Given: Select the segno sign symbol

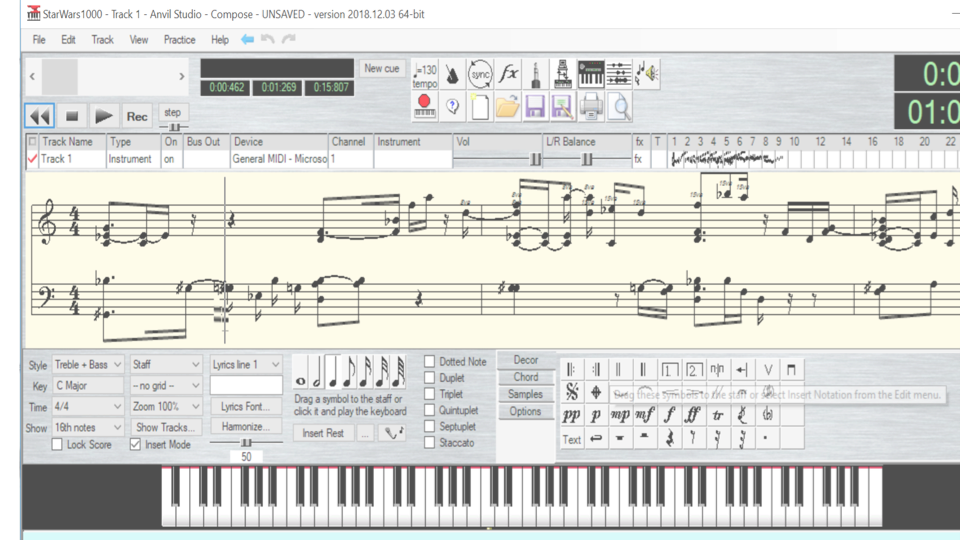Looking at the screenshot, I should click(x=571, y=392).
